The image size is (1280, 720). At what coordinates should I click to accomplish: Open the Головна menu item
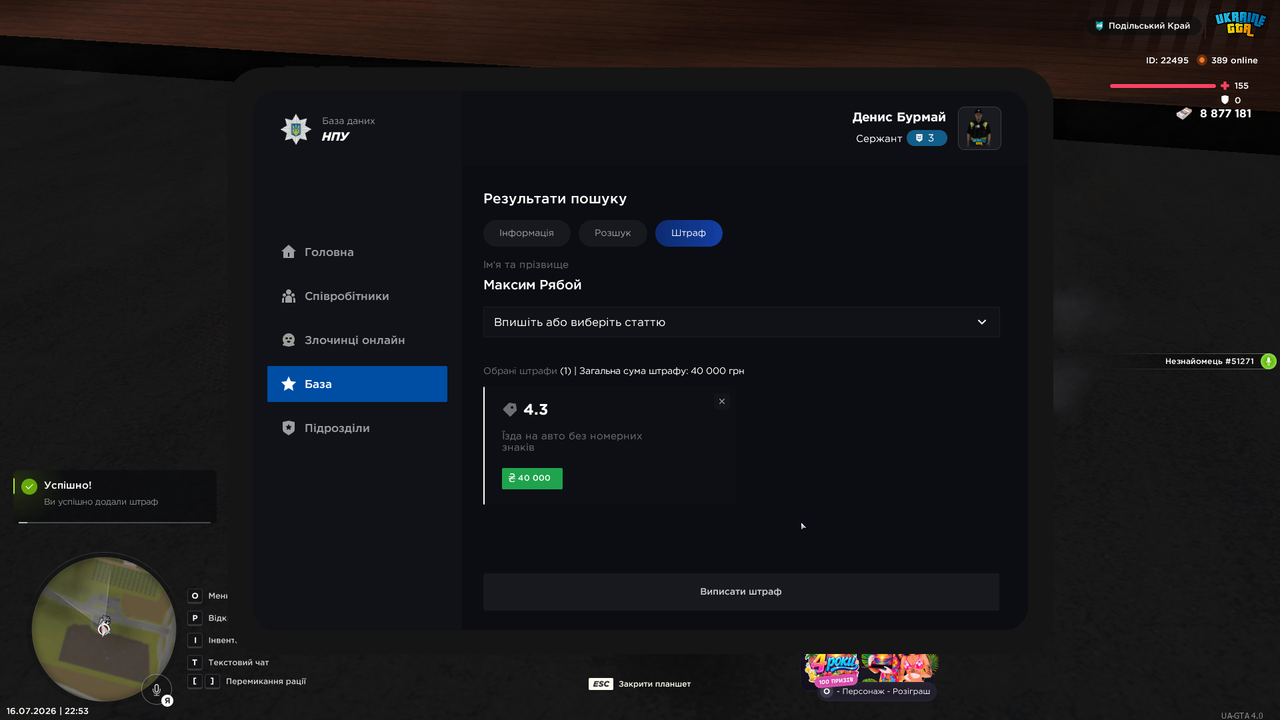coord(357,252)
